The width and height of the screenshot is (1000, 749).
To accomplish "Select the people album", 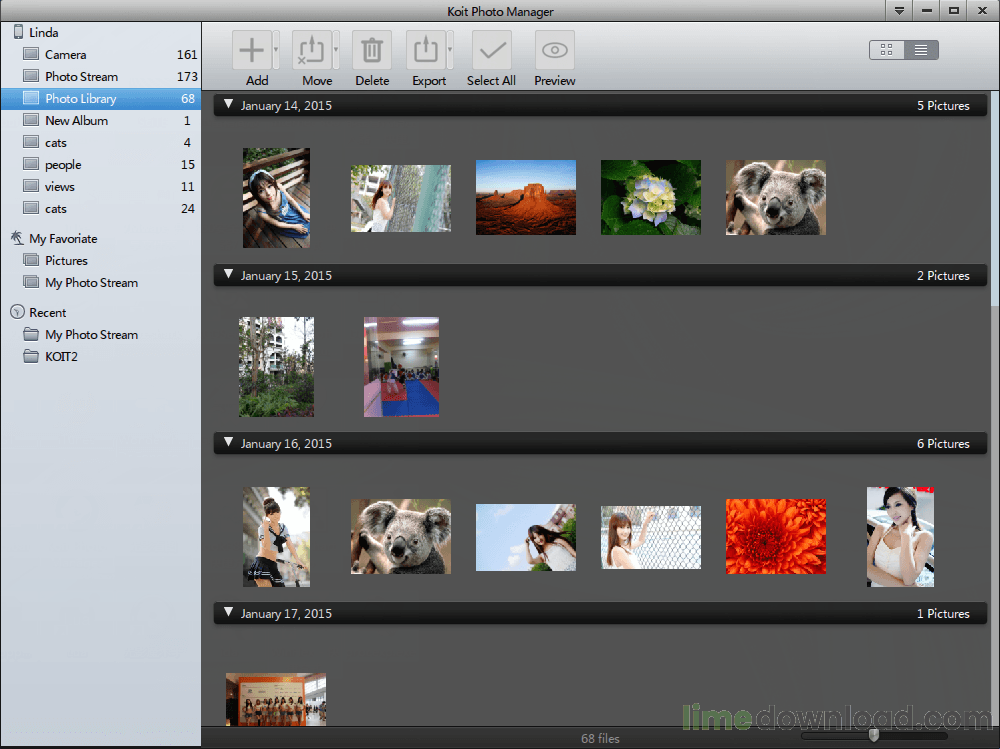I will pos(63,165).
